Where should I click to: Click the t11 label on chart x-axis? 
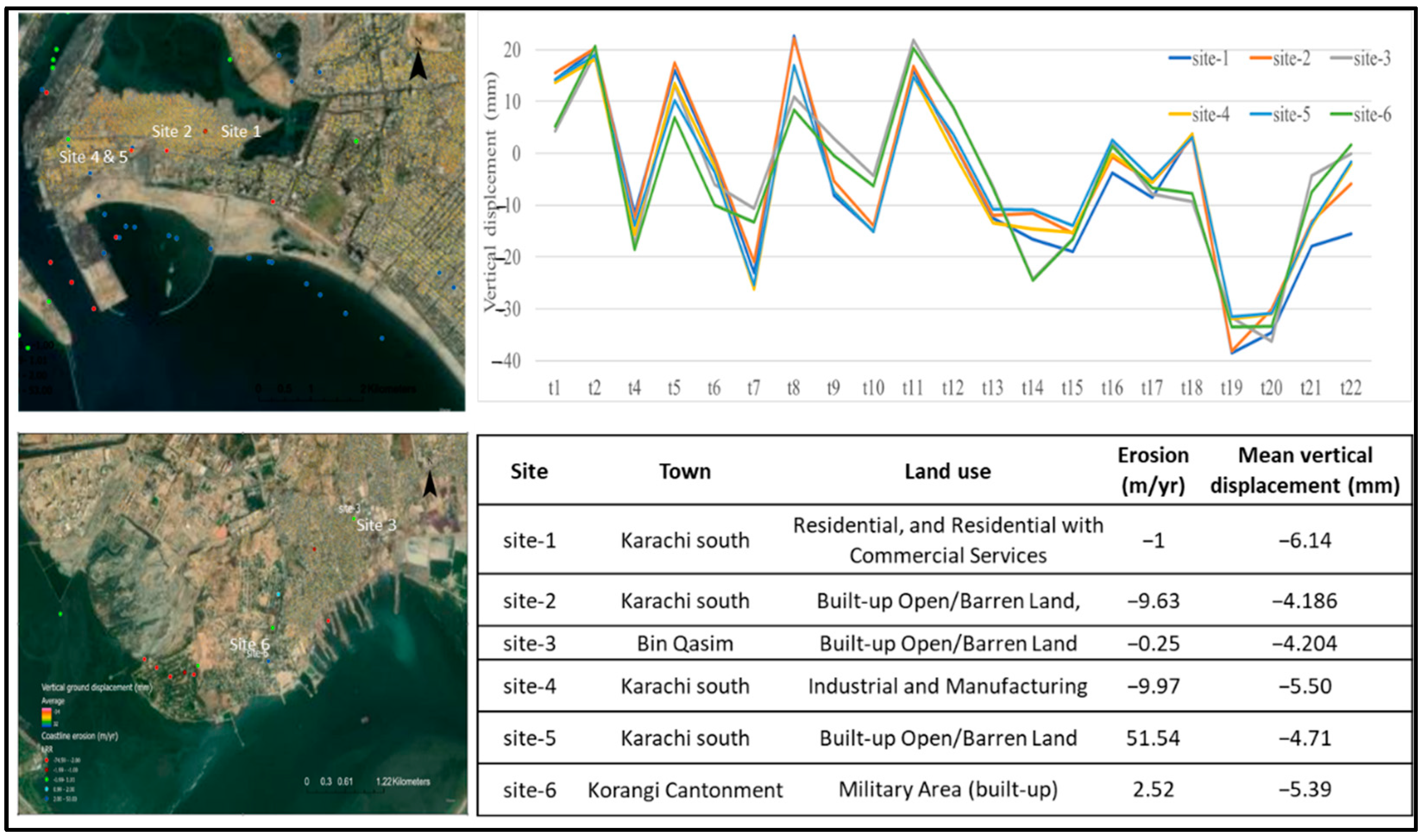[x=912, y=388]
